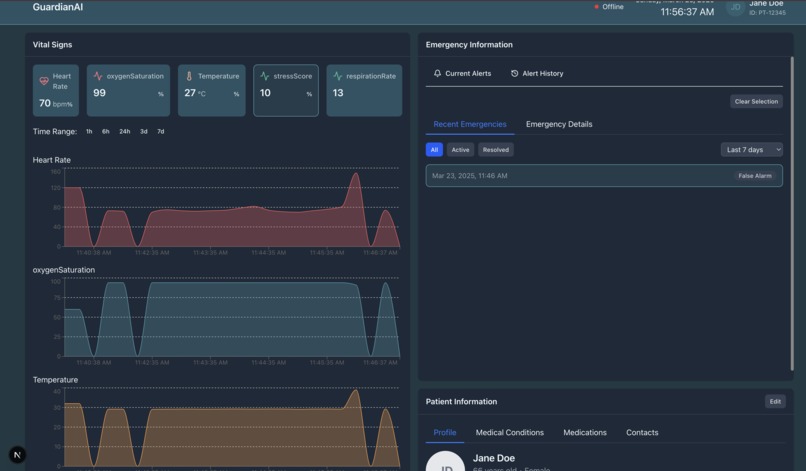Open the Recent Emergencies tab
The image size is (806, 471).
click(470, 124)
